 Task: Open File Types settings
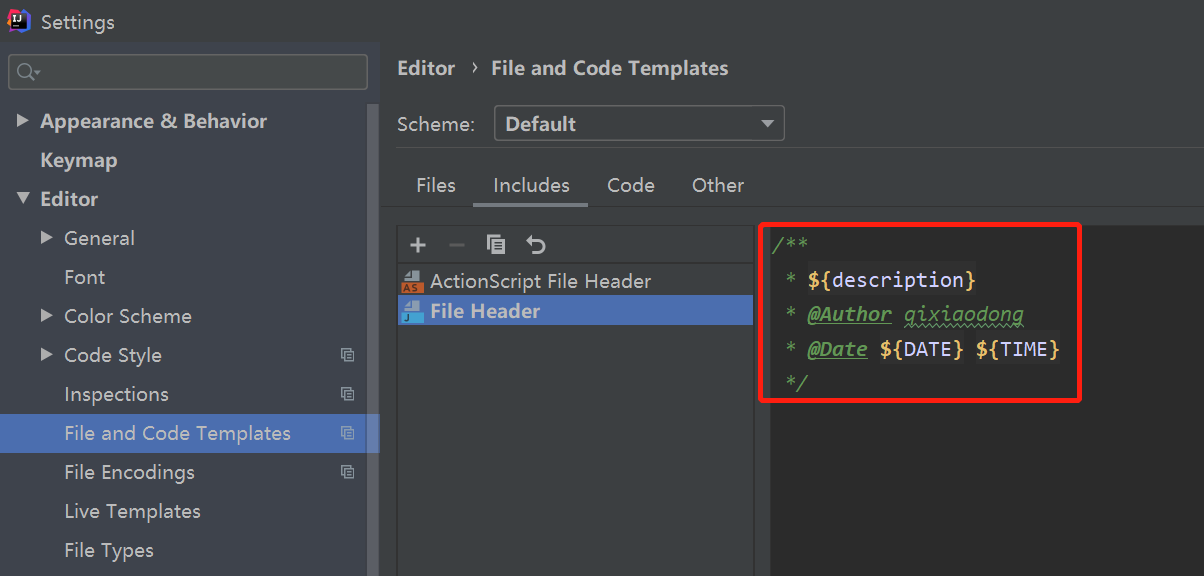(x=109, y=550)
